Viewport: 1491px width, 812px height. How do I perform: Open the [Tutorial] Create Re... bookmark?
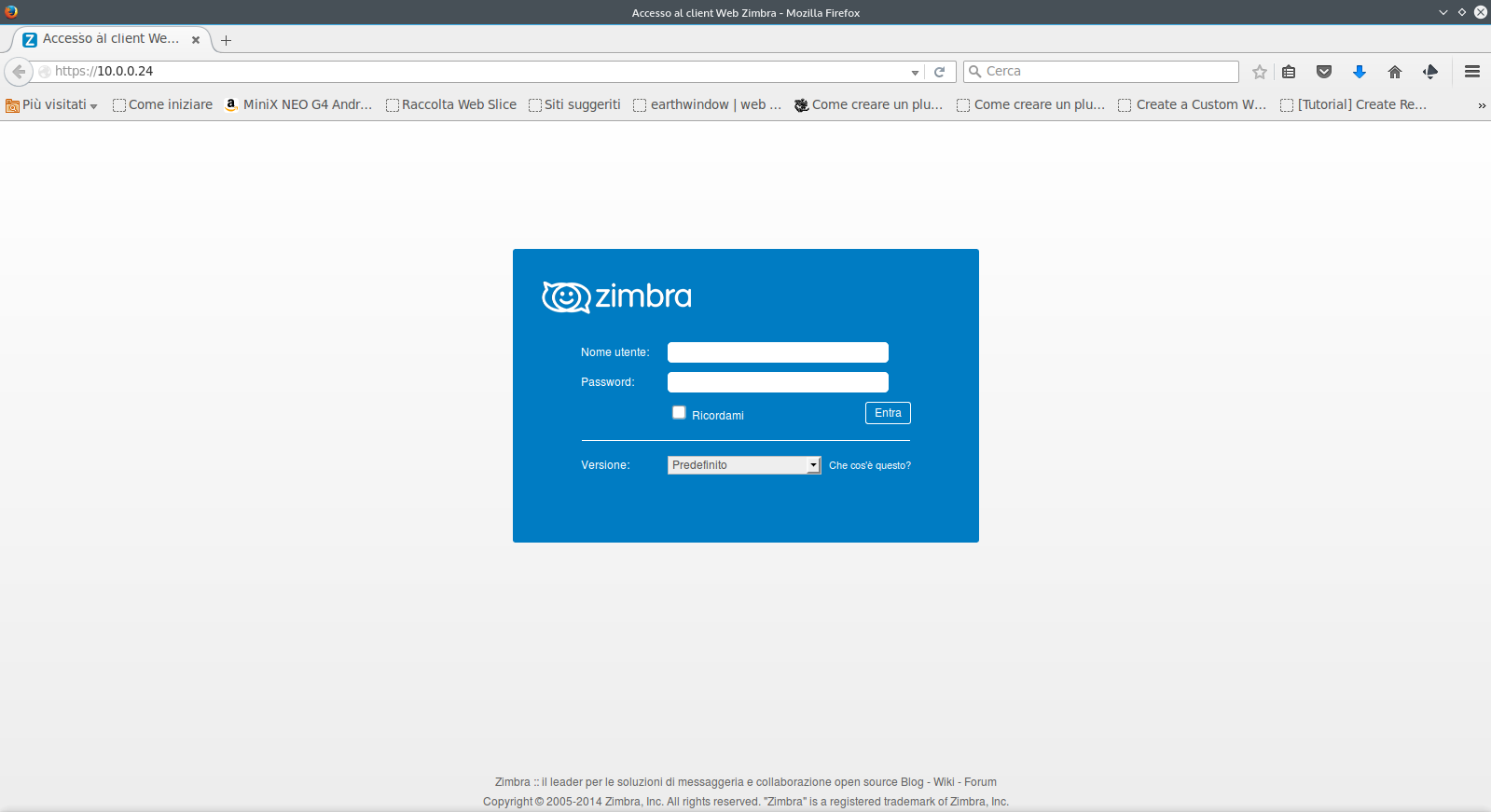pos(1354,105)
